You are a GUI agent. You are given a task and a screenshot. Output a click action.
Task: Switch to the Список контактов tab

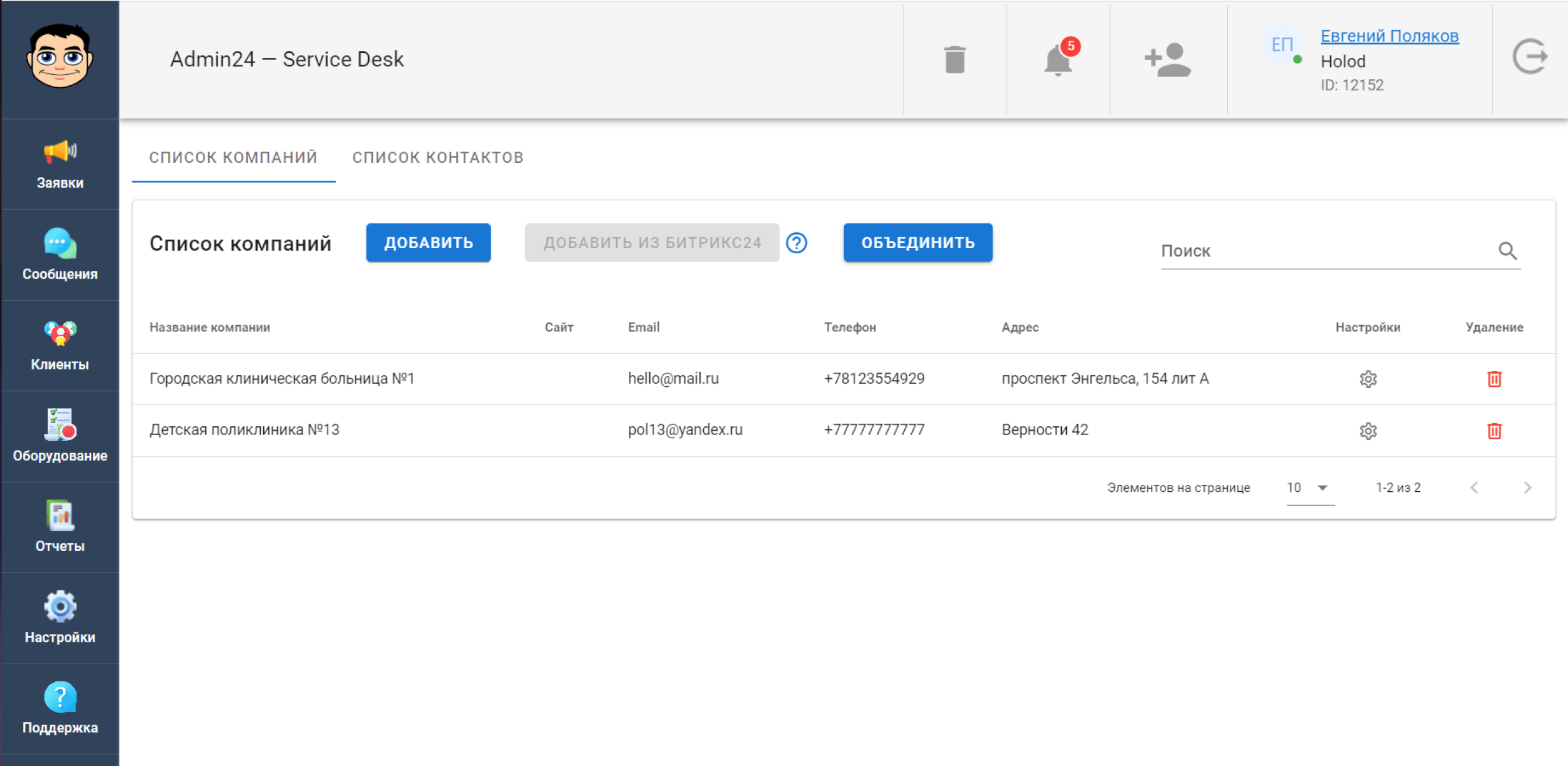[437, 157]
